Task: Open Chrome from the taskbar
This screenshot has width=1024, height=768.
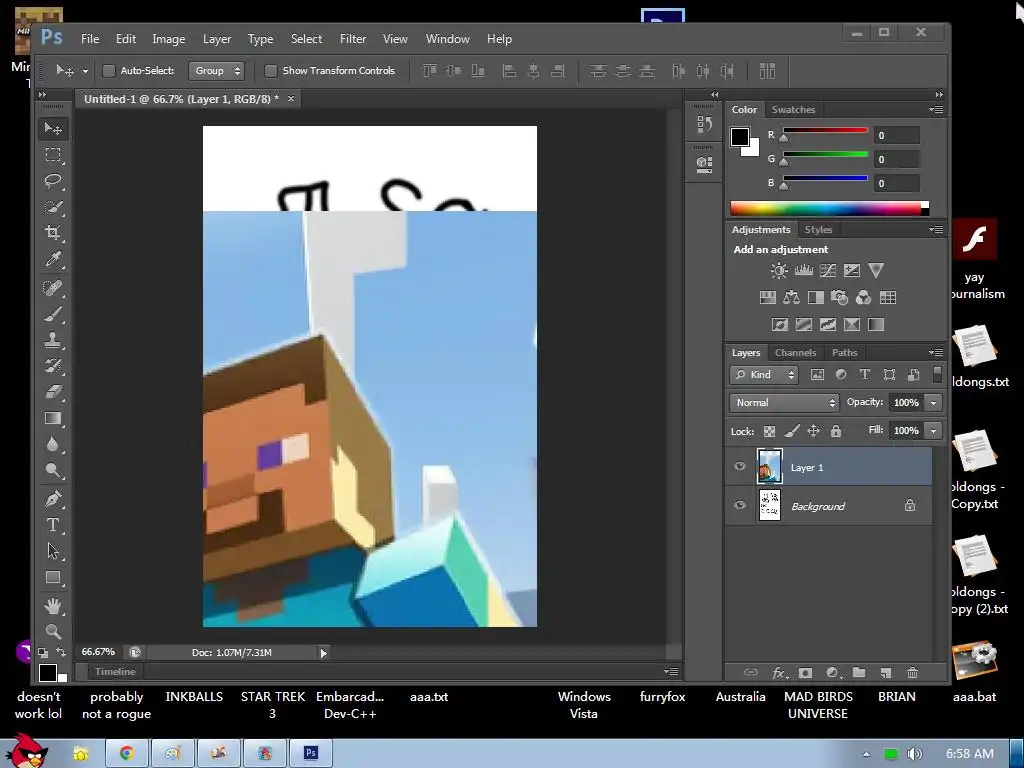Action: pos(127,754)
